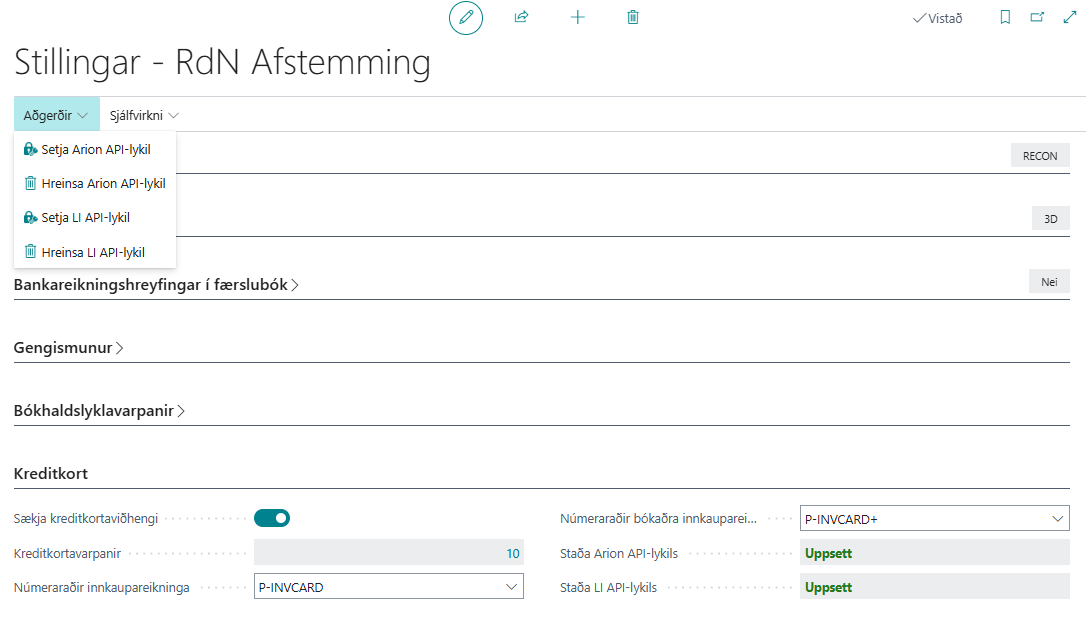Select Setja Arion API-lykil menu entry
This screenshot has height=625, width=1087.
(x=95, y=150)
